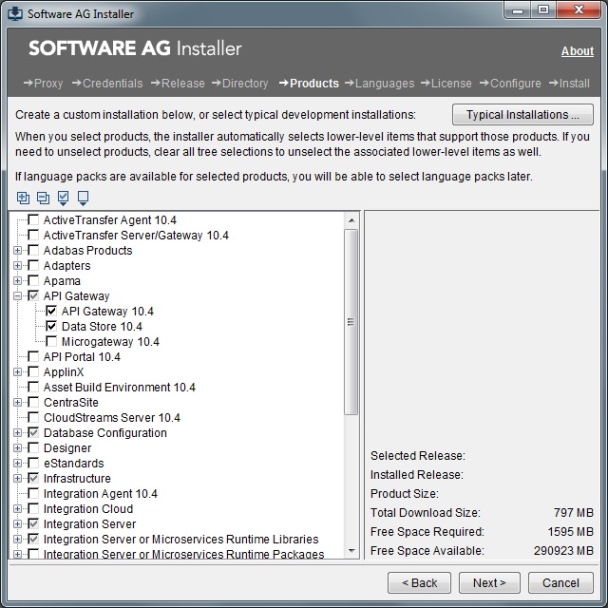Expand the ApplinX node

coord(17,372)
